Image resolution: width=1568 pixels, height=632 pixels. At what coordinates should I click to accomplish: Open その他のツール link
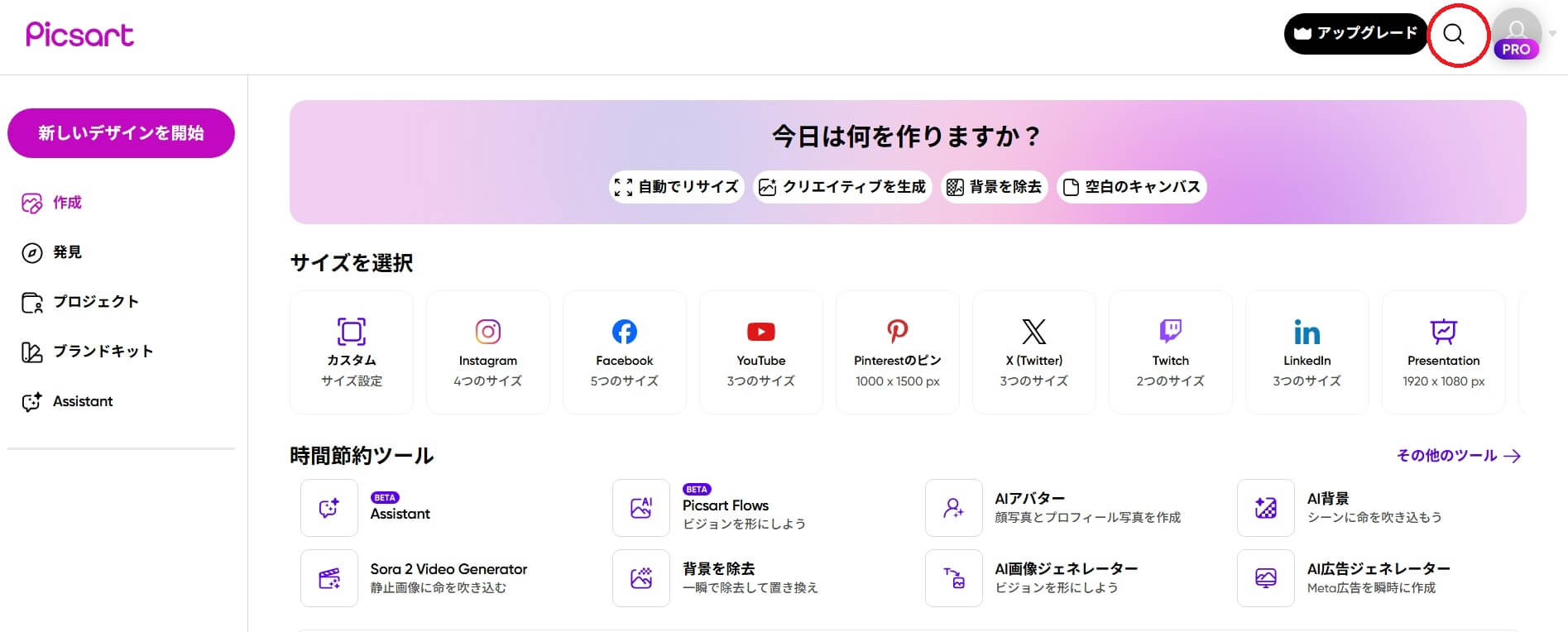(x=1458, y=456)
